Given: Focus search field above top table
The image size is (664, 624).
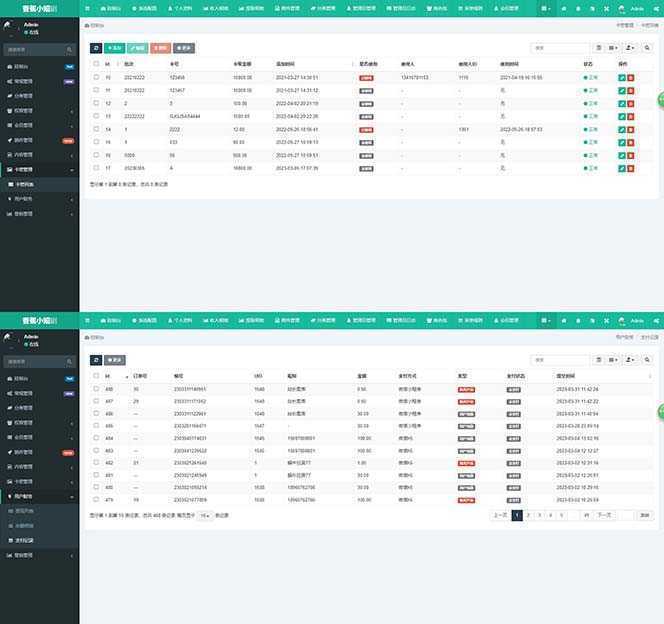Looking at the screenshot, I should (560, 48).
